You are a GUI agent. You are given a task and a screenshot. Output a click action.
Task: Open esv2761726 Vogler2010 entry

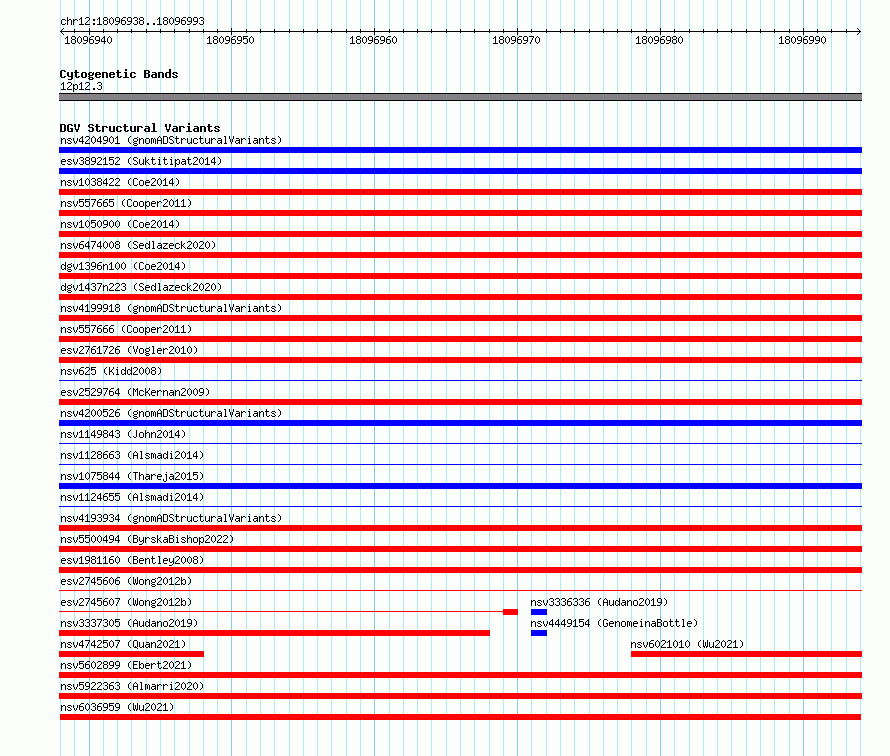(129, 350)
